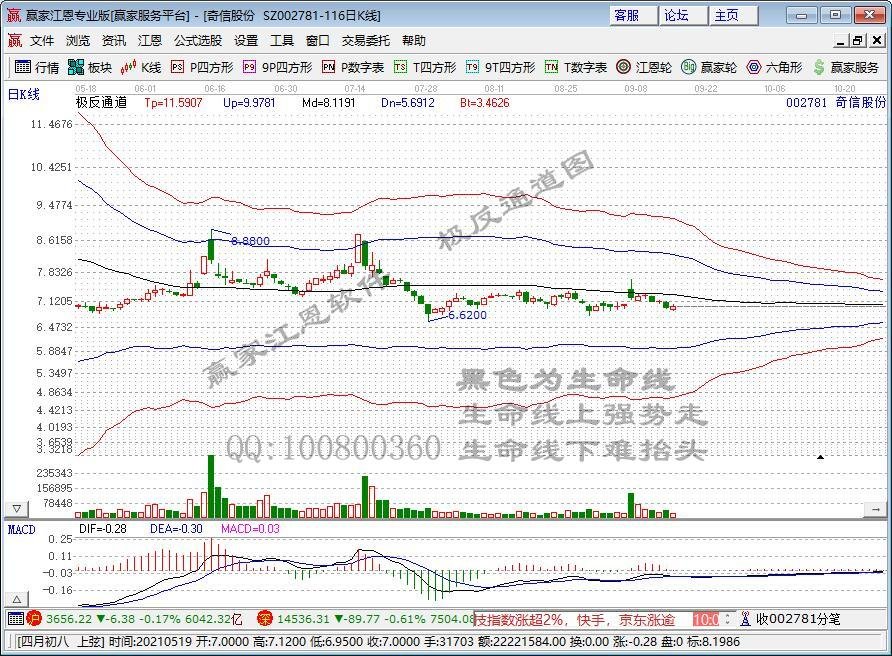The height and width of the screenshot is (656, 892).
Task: Open the 资讯 menu
Action: point(114,40)
